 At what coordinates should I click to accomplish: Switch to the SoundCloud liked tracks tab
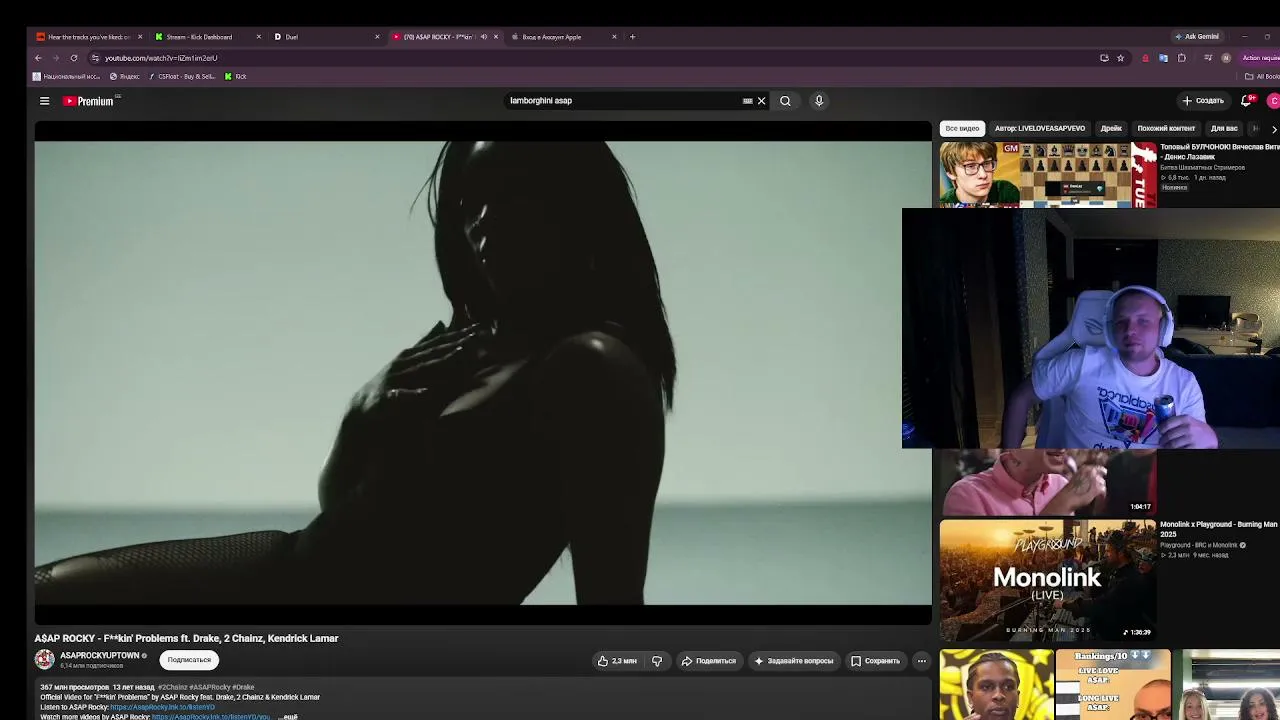click(x=89, y=37)
